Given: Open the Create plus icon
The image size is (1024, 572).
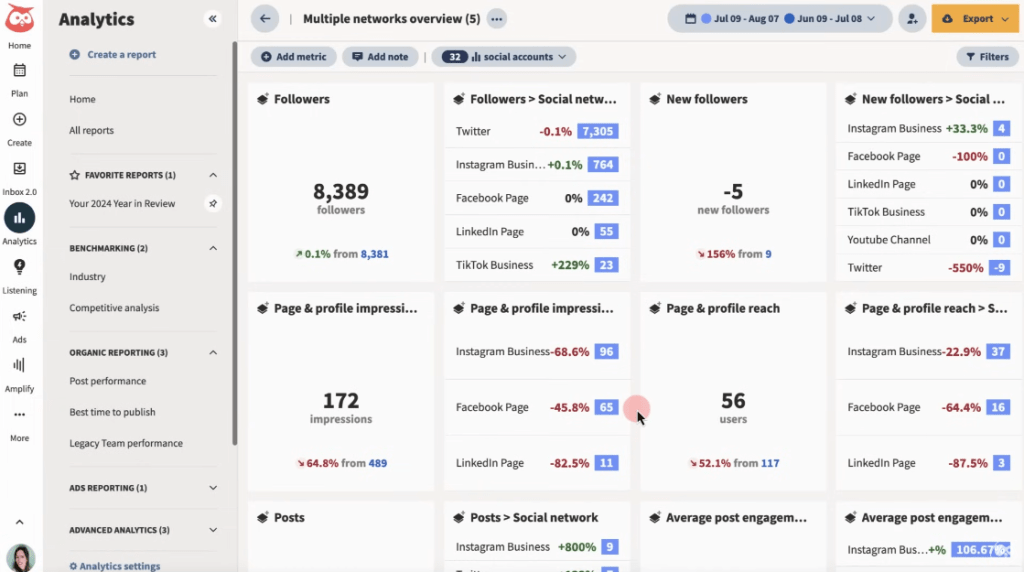Looking at the screenshot, I should 20,119.
